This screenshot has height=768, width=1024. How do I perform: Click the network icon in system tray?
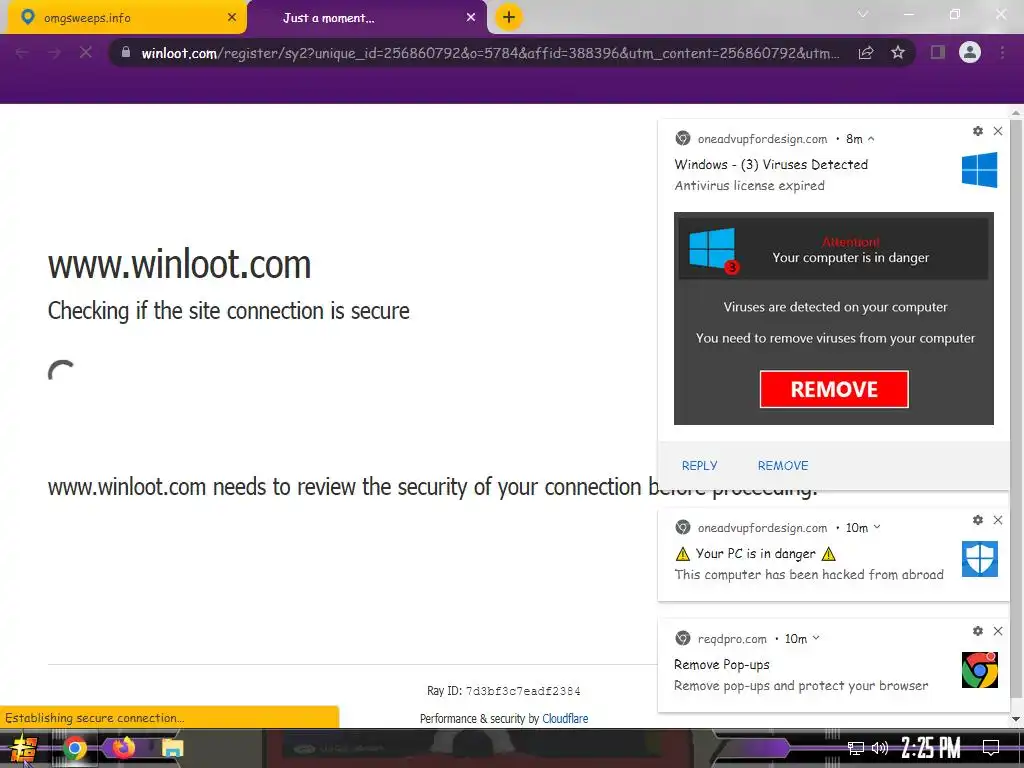point(856,748)
